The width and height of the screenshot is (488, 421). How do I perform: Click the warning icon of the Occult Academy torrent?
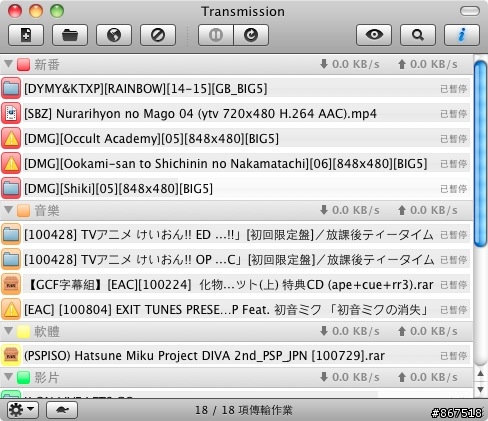coord(11,138)
